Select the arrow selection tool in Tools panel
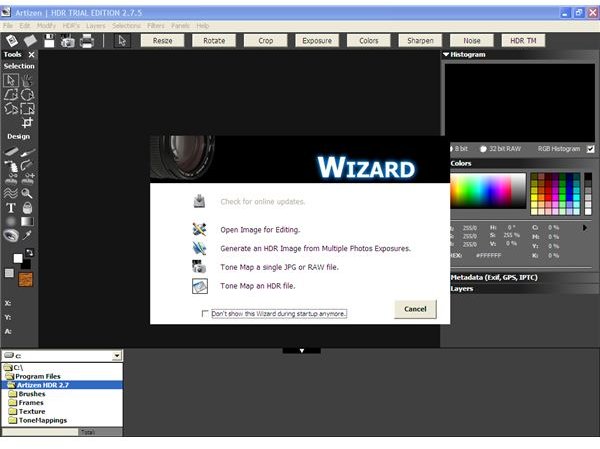 11,80
